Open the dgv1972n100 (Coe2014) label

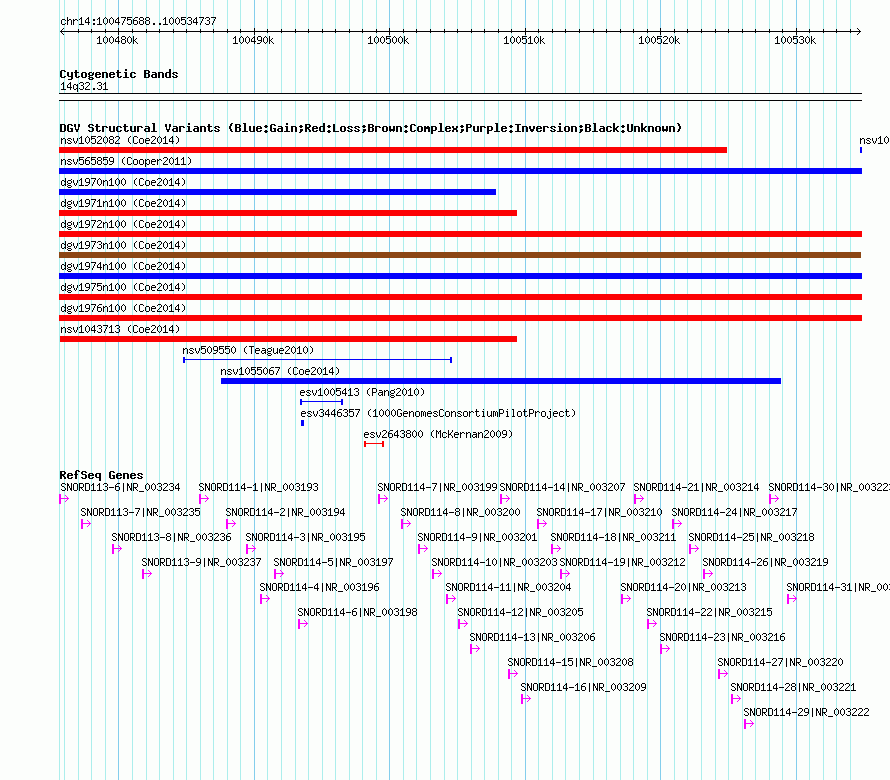(123, 224)
